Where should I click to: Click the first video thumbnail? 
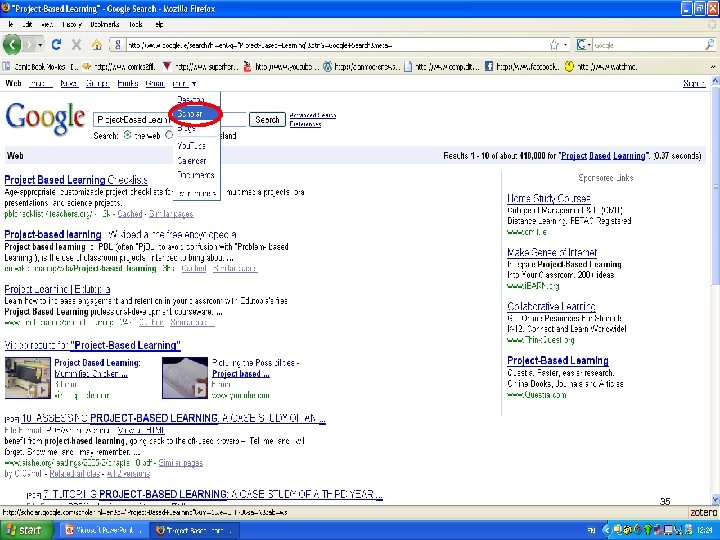28,378
